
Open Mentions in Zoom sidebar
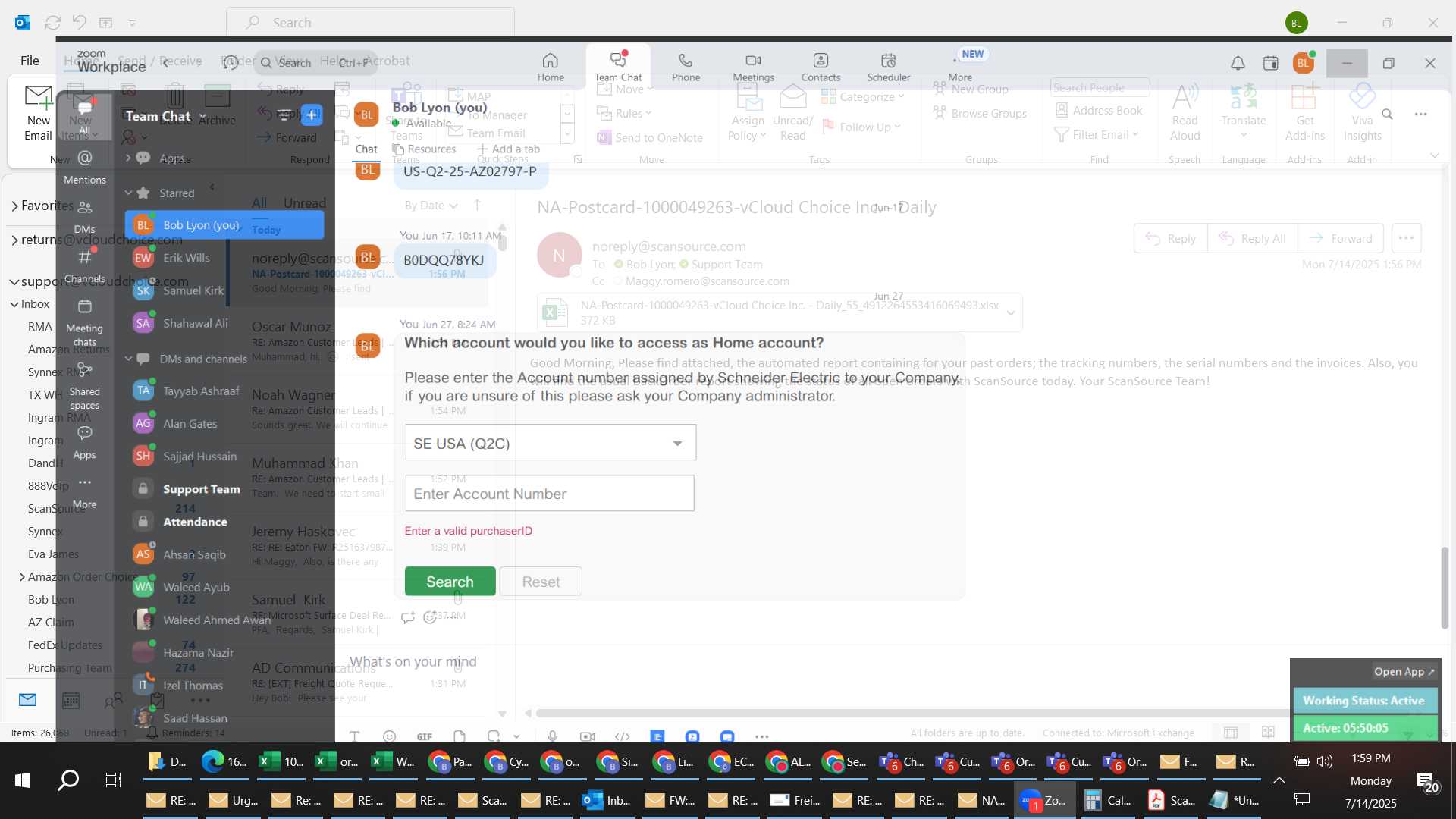point(85,167)
